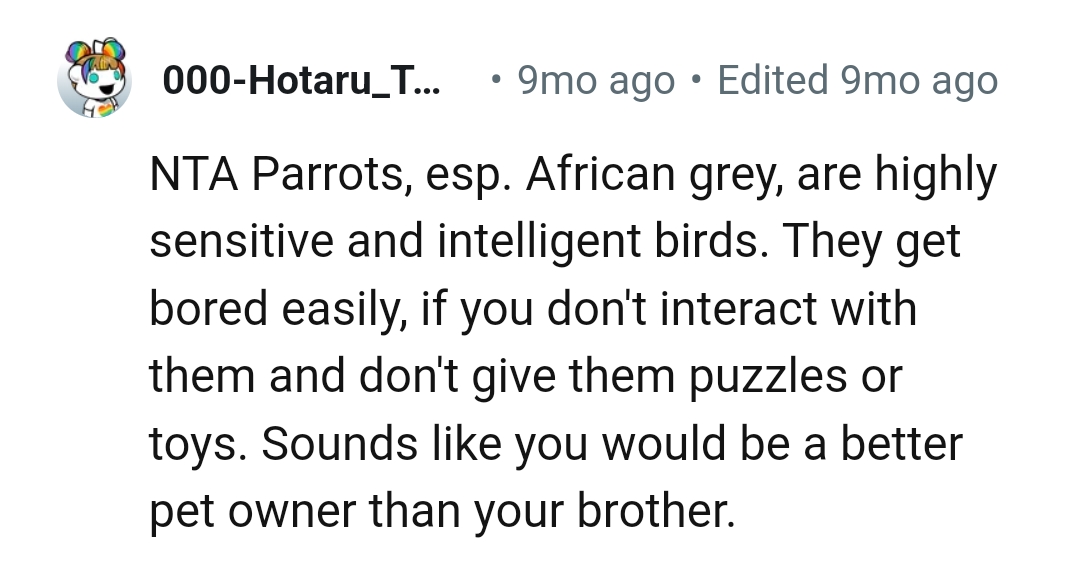Click the 9mo ago timestamp
1080x582 pixels.
coord(594,79)
